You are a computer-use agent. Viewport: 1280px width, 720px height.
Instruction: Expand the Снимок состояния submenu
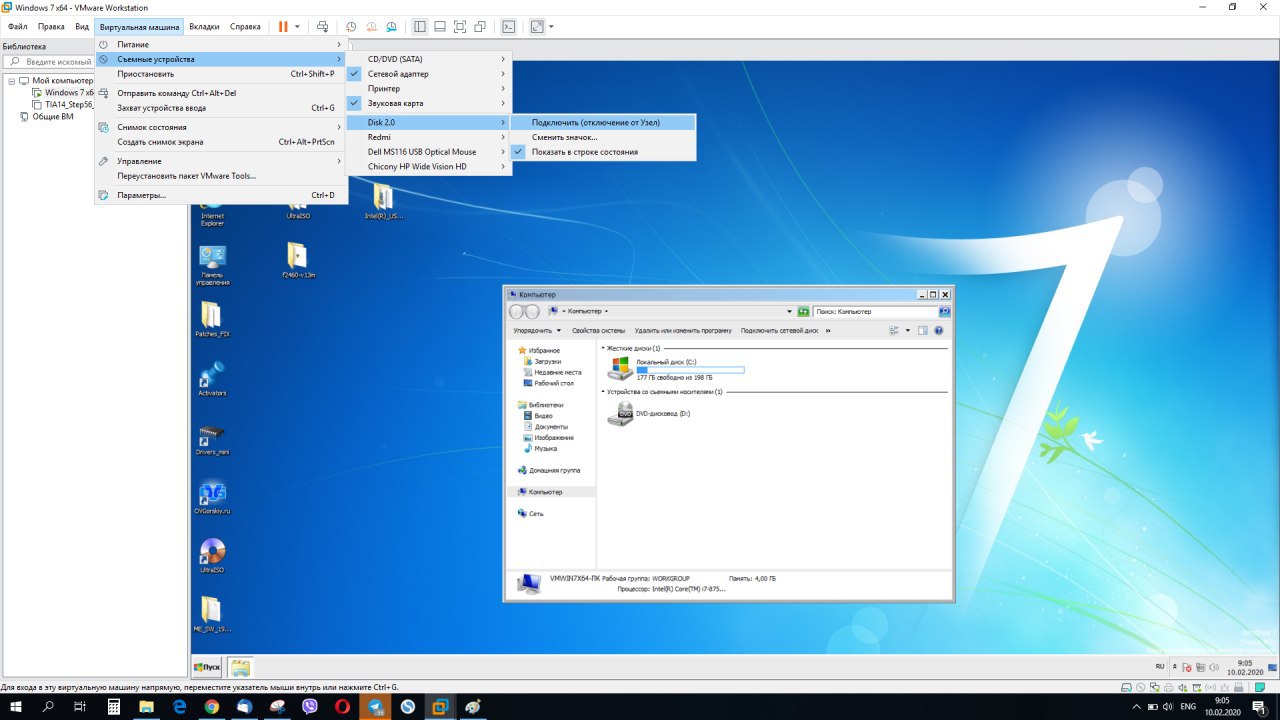click(221, 127)
